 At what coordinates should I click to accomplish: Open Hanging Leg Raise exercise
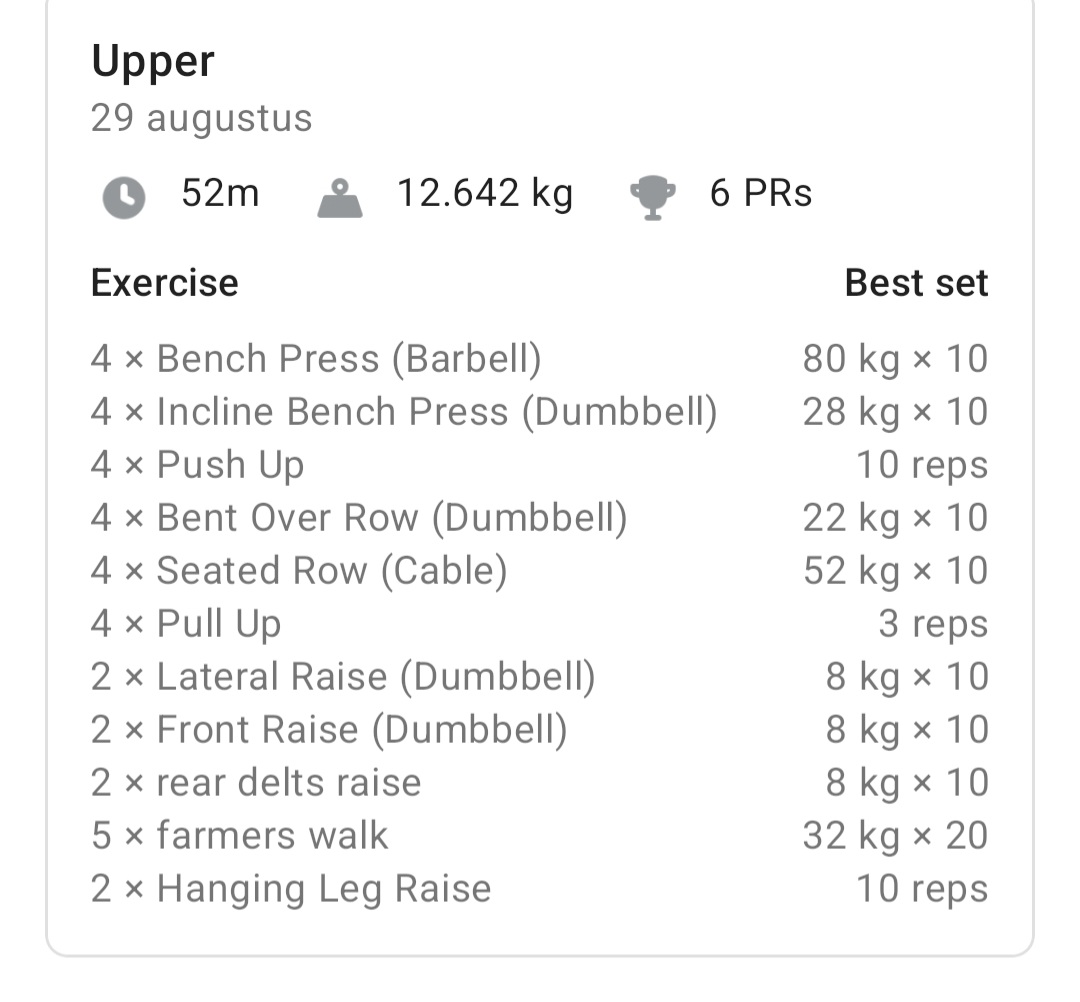click(x=290, y=888)
